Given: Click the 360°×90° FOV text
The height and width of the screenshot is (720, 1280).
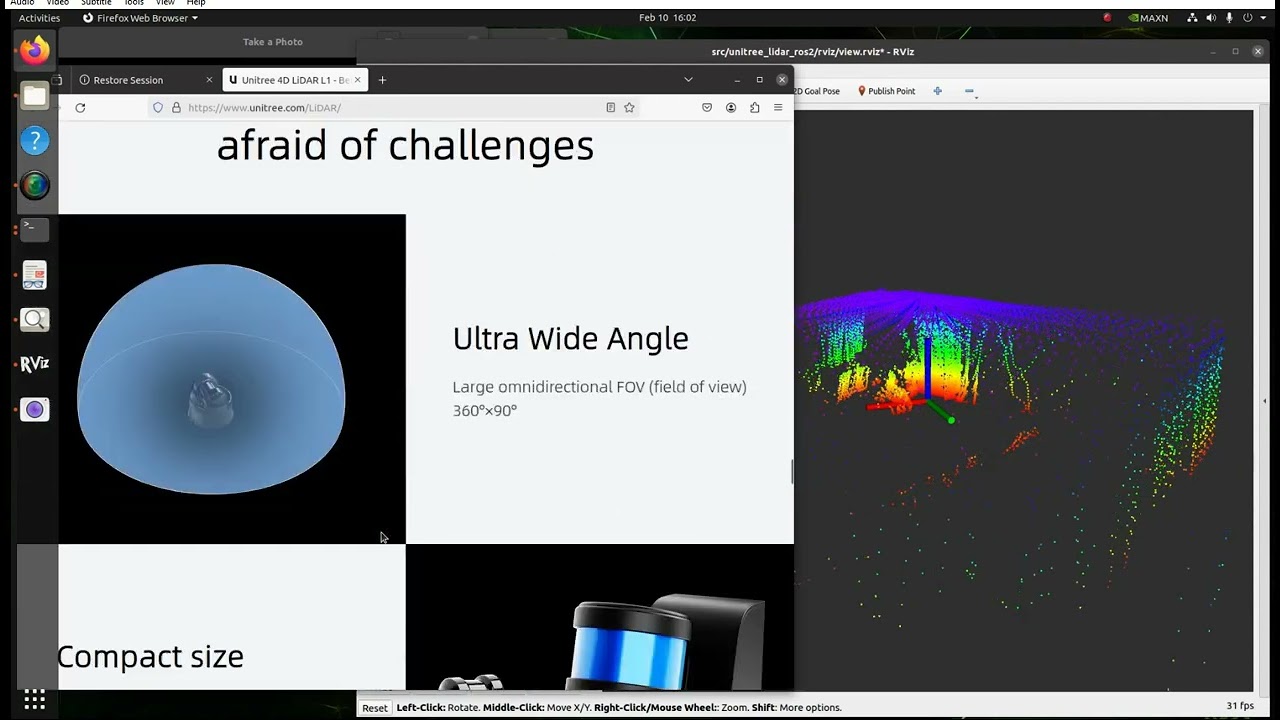Looking at the screenshot, I should pyautogui.click(x=485, y=411).
